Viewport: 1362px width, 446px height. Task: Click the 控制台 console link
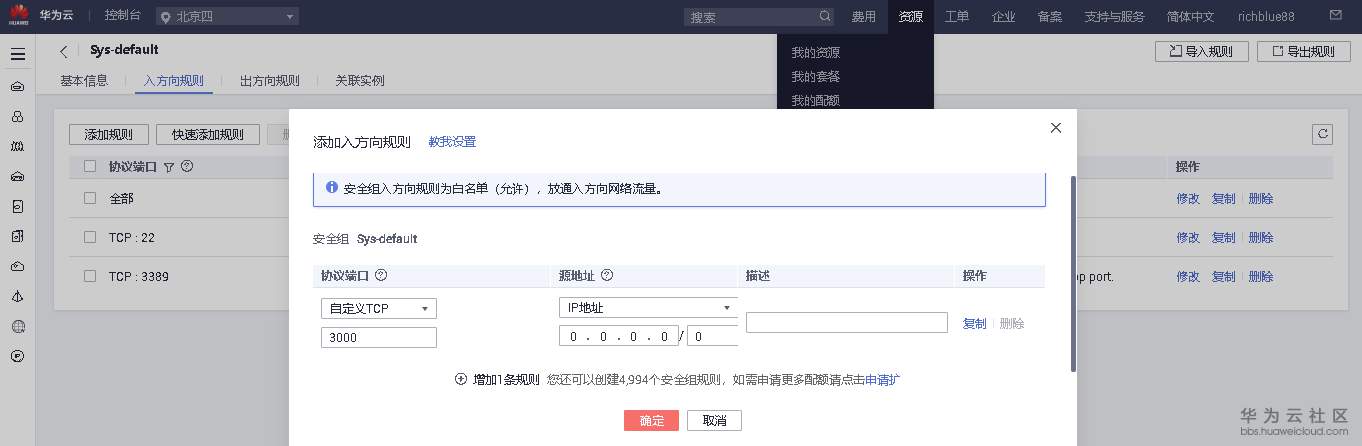tap(121, 16)
